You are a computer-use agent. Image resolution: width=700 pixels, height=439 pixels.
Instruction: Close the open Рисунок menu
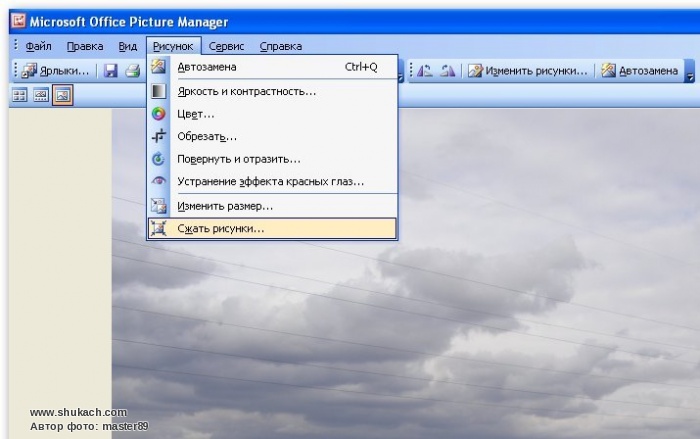pos(173,46)
